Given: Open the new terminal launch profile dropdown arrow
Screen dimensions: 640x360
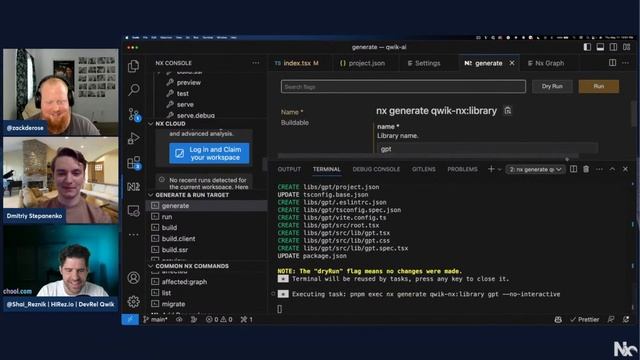Looking at the screenshot, I should 500,169.
